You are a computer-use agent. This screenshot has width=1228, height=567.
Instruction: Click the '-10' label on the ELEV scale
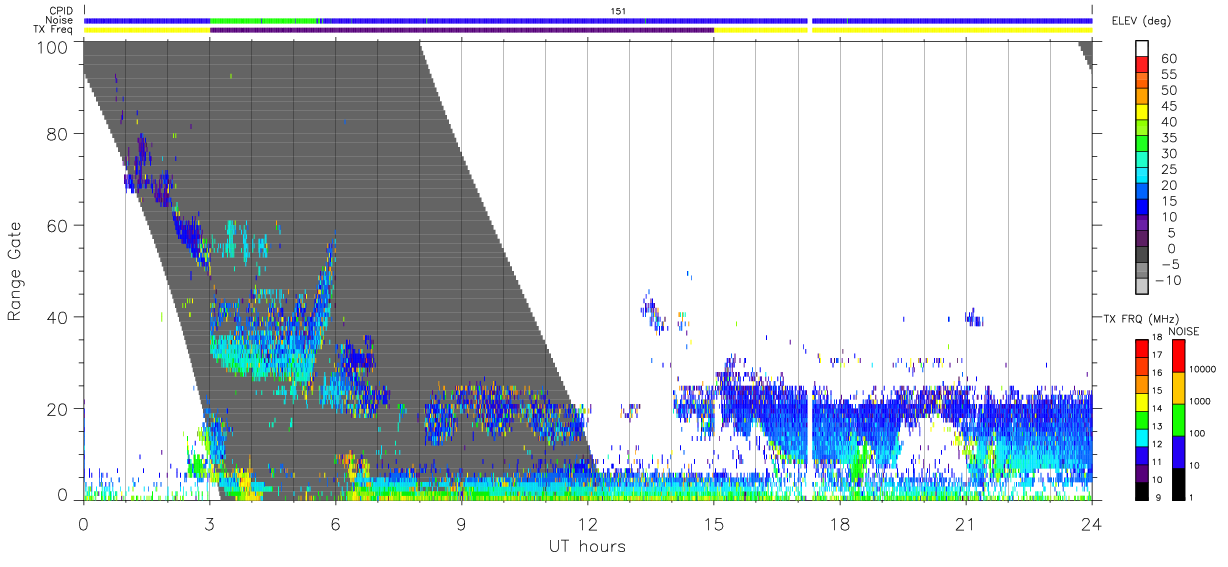tap(1170, 280)
